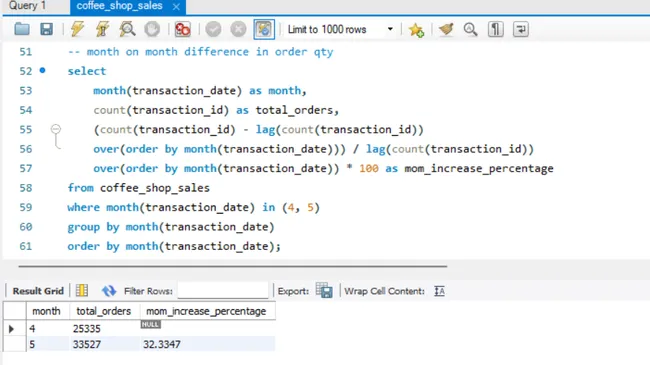Screen dimensions: 650x365
Task: Click the editor horizontal scrollbar
Action: tap(233, 266)
